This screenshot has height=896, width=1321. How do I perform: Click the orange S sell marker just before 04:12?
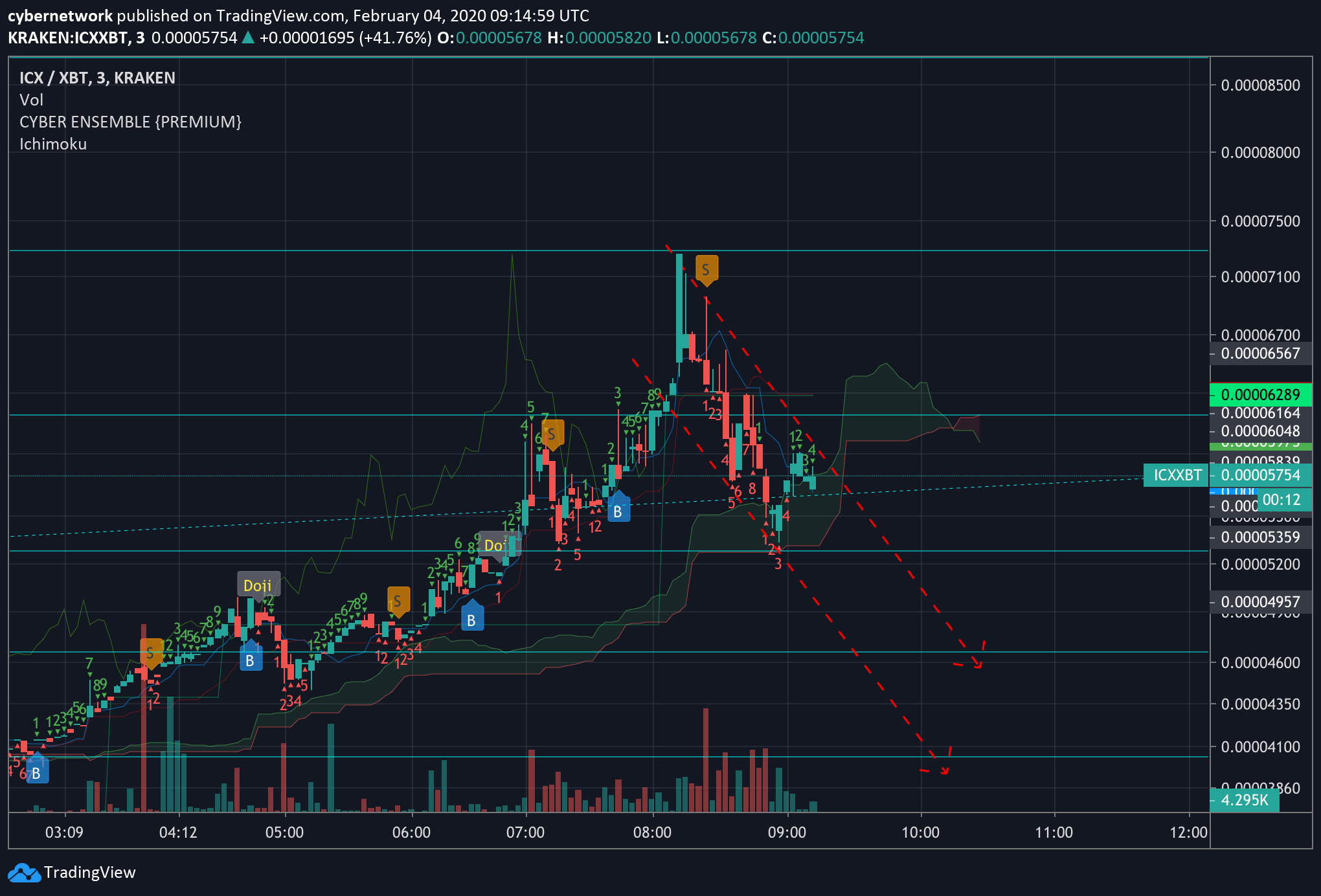(151, 653)
